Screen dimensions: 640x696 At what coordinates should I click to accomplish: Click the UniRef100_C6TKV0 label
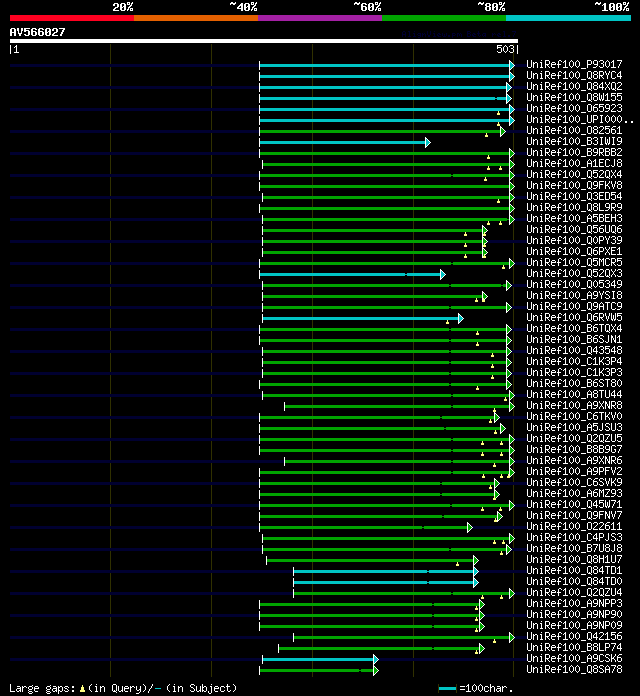coord(574,417)
